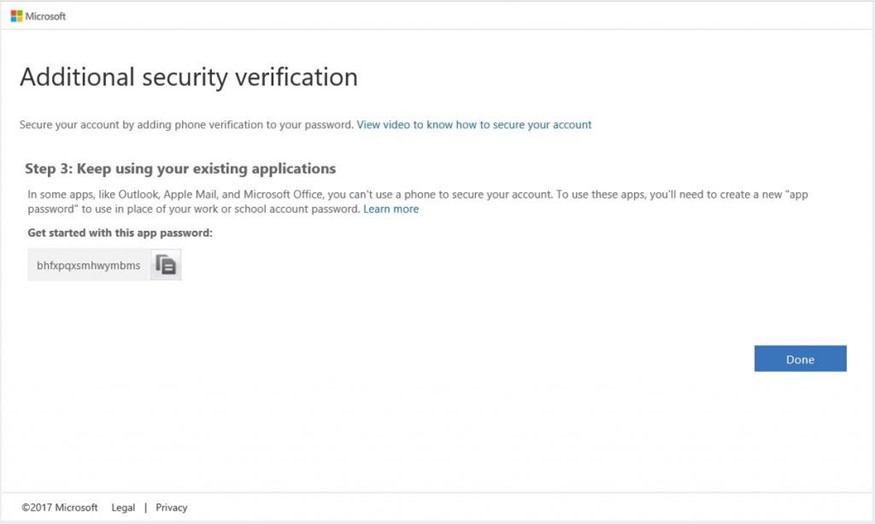Image resolution: width=875 pixels, height=524 pixels.
Task: Click the Microsoft four-square logo
Action: tap(17, 16)
